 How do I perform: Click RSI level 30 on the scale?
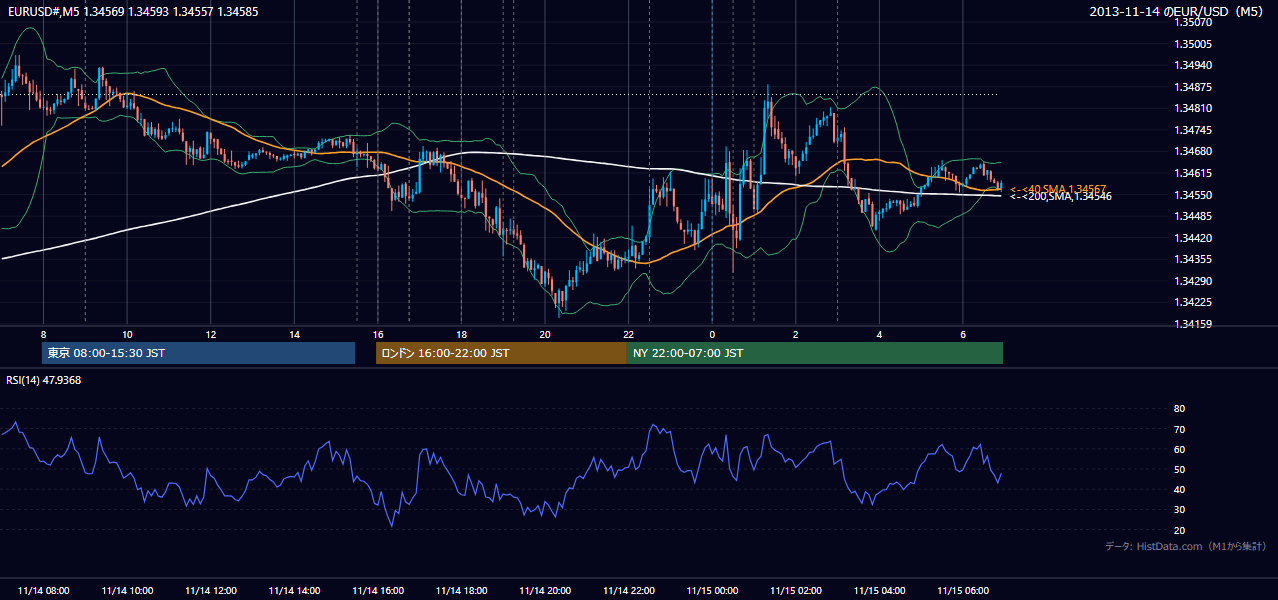1179,510
